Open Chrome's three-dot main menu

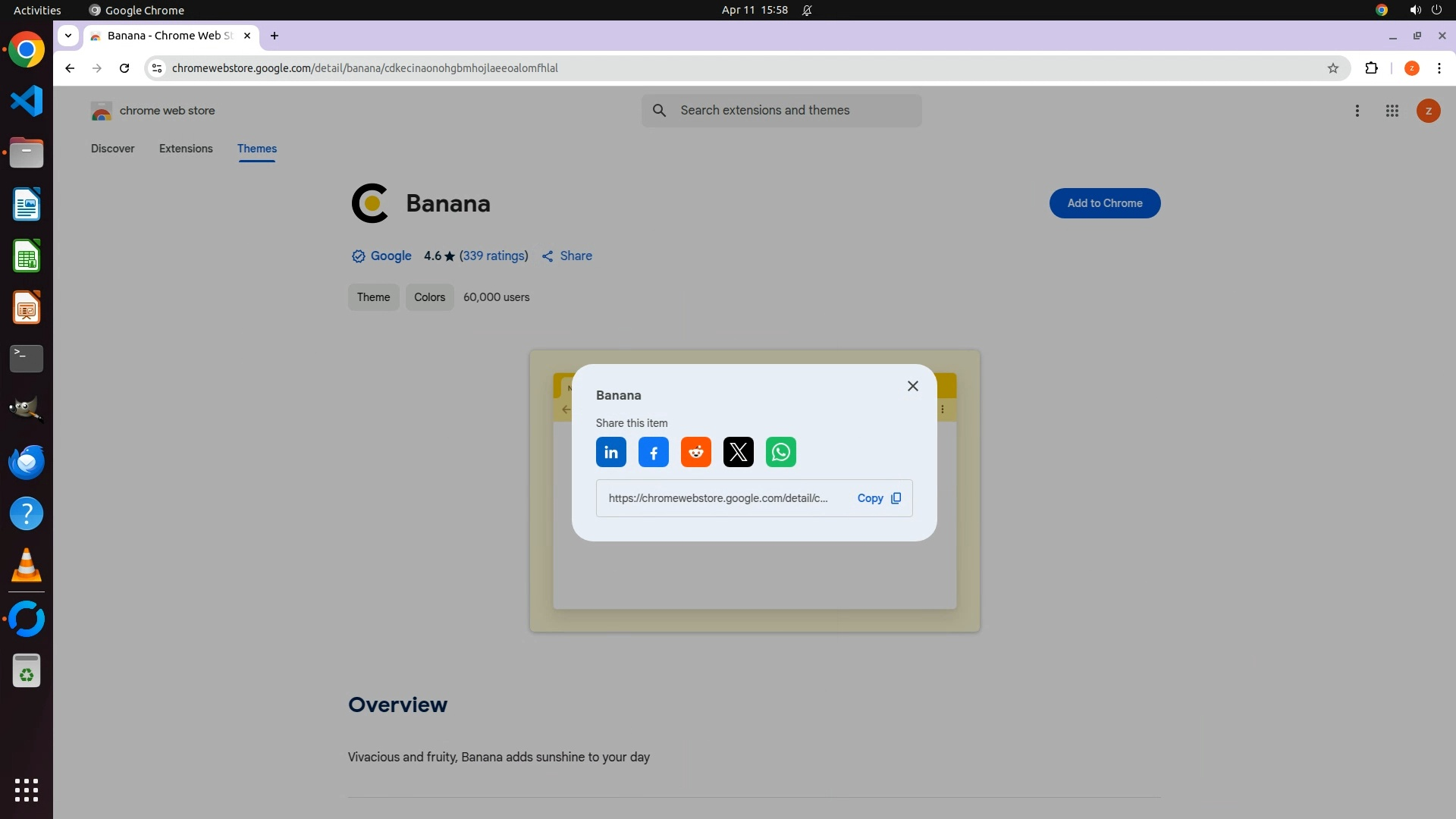[1439, 68]
